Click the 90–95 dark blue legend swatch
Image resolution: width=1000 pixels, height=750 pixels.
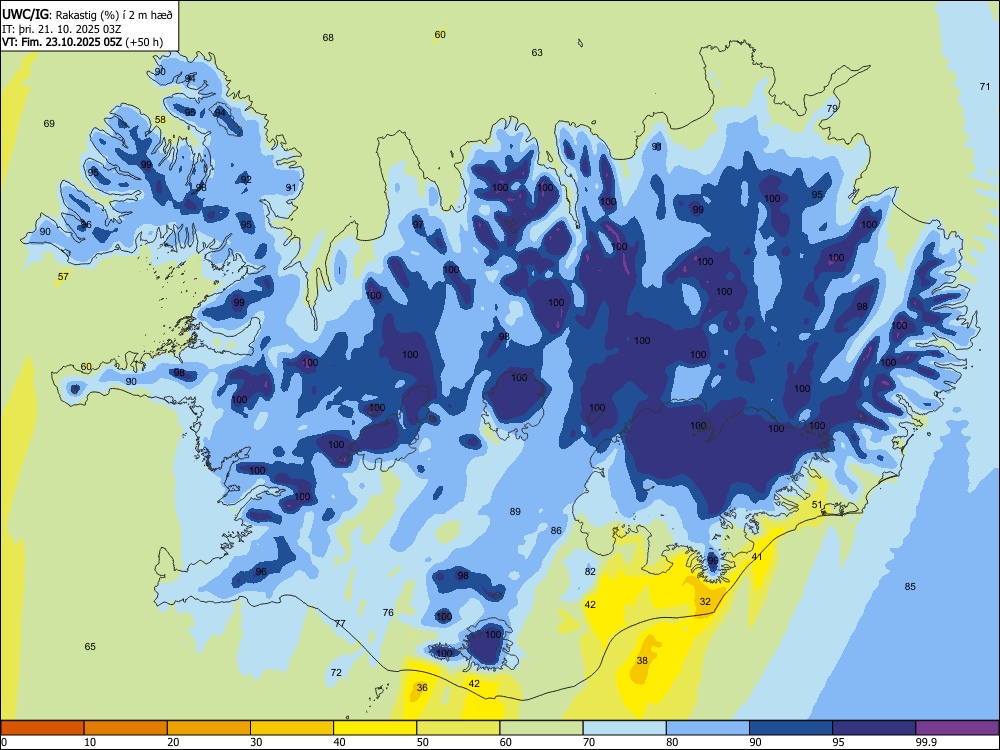[x=791, y=728]
